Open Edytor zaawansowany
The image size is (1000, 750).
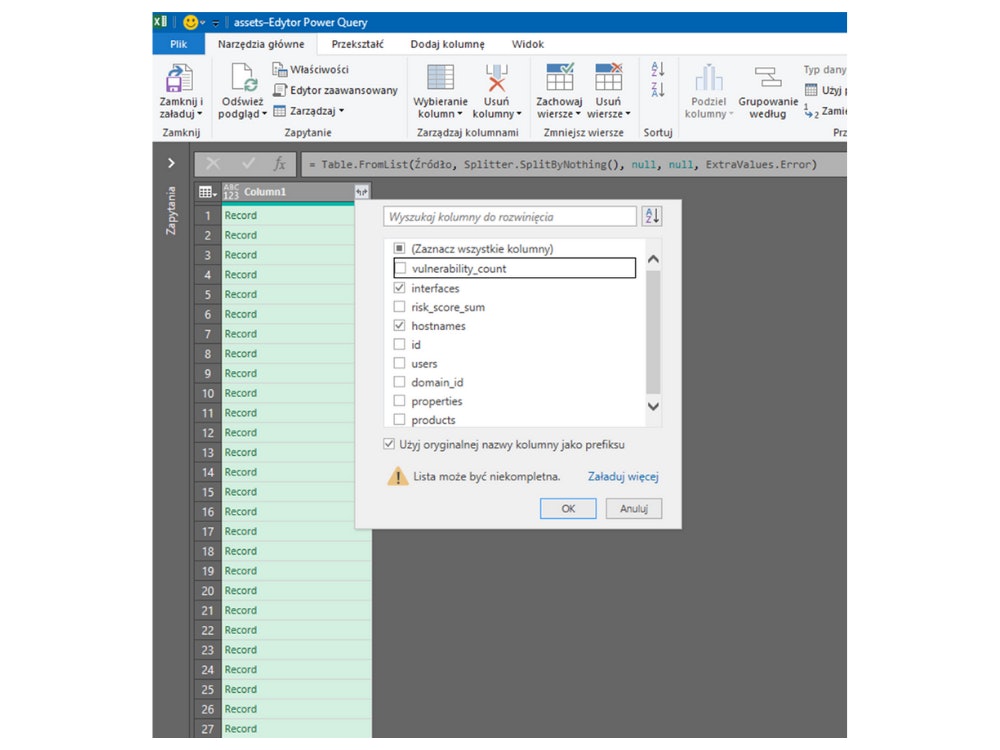[x=336, y=90]
